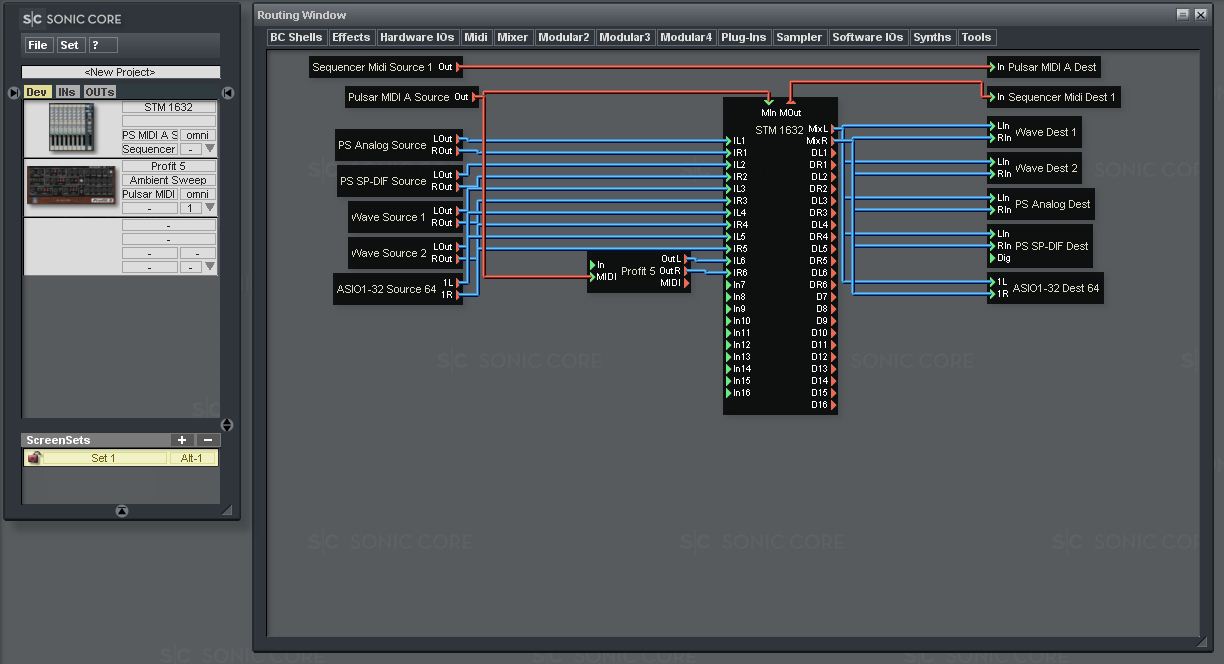This screenshot has width=1224, height=664.
Task: Open the Modular3 menu
Action: 625,37
